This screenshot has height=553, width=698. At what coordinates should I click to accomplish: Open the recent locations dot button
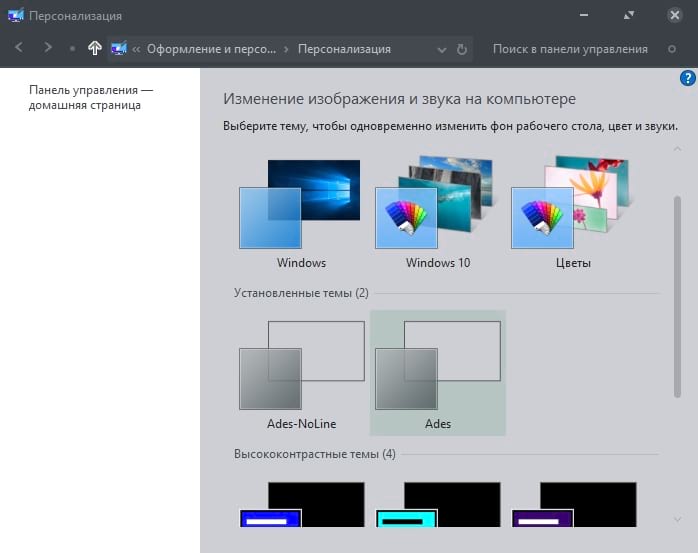coord(72,49)
